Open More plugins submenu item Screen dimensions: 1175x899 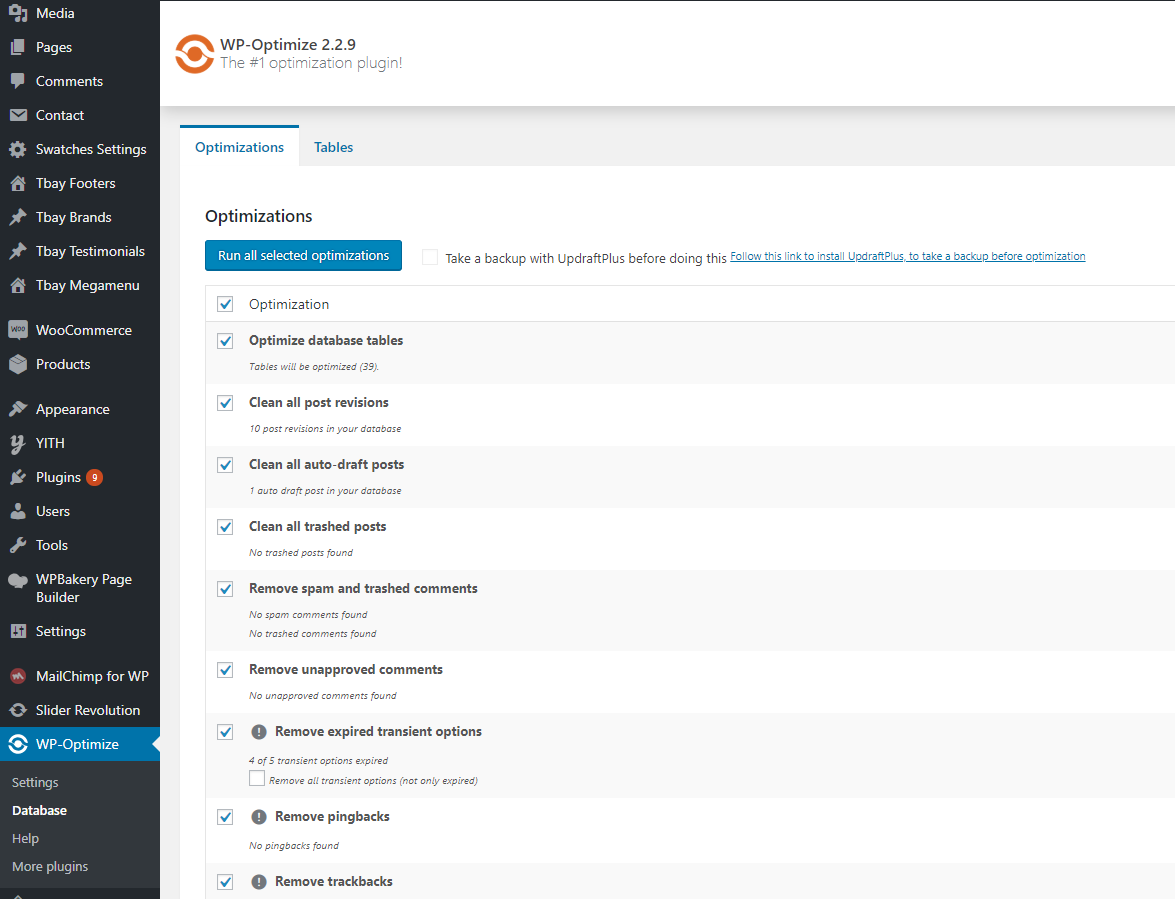pos(50,866)
